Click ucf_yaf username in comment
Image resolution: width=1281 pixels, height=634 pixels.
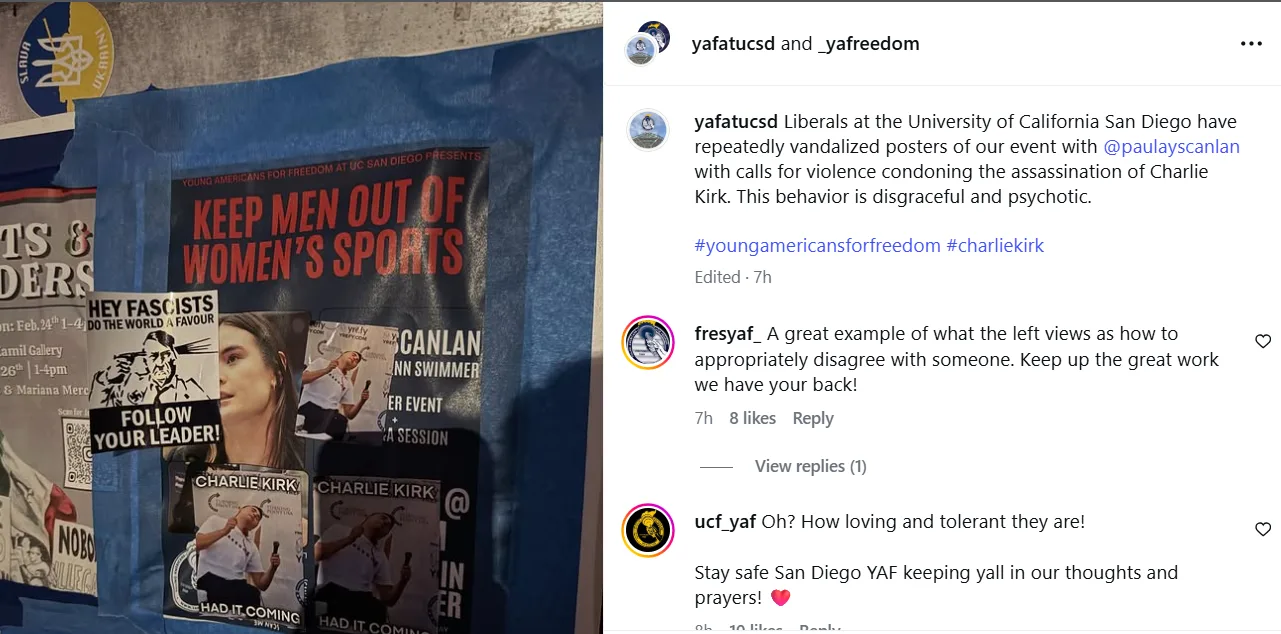point(726,521)
